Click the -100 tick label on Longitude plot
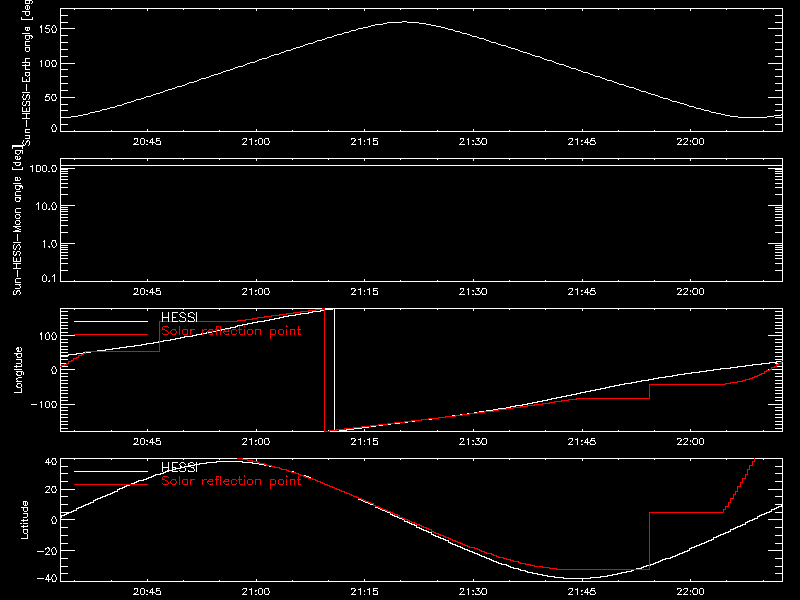 coord(45,404)
